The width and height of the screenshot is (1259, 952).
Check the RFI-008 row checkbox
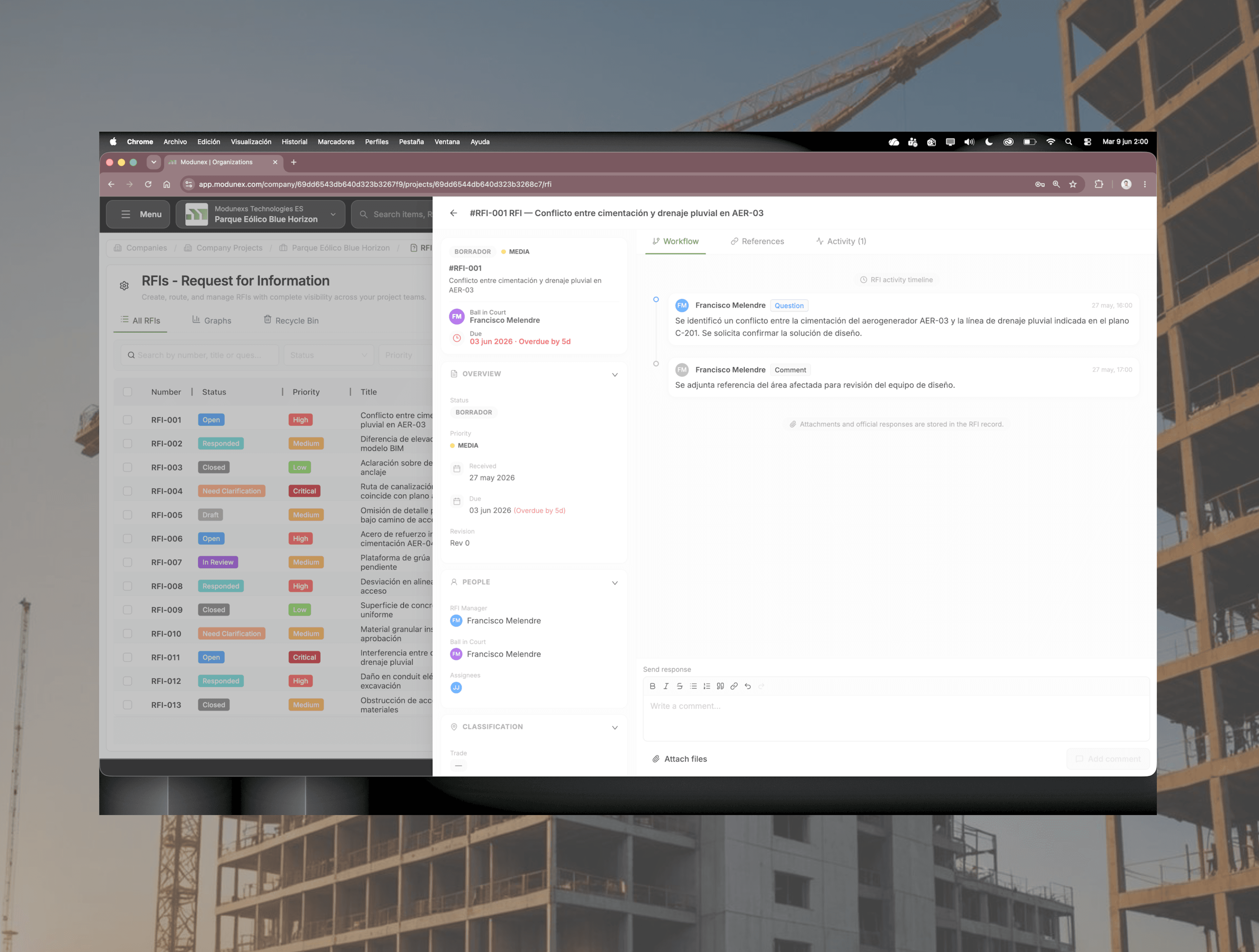point(128,586)
